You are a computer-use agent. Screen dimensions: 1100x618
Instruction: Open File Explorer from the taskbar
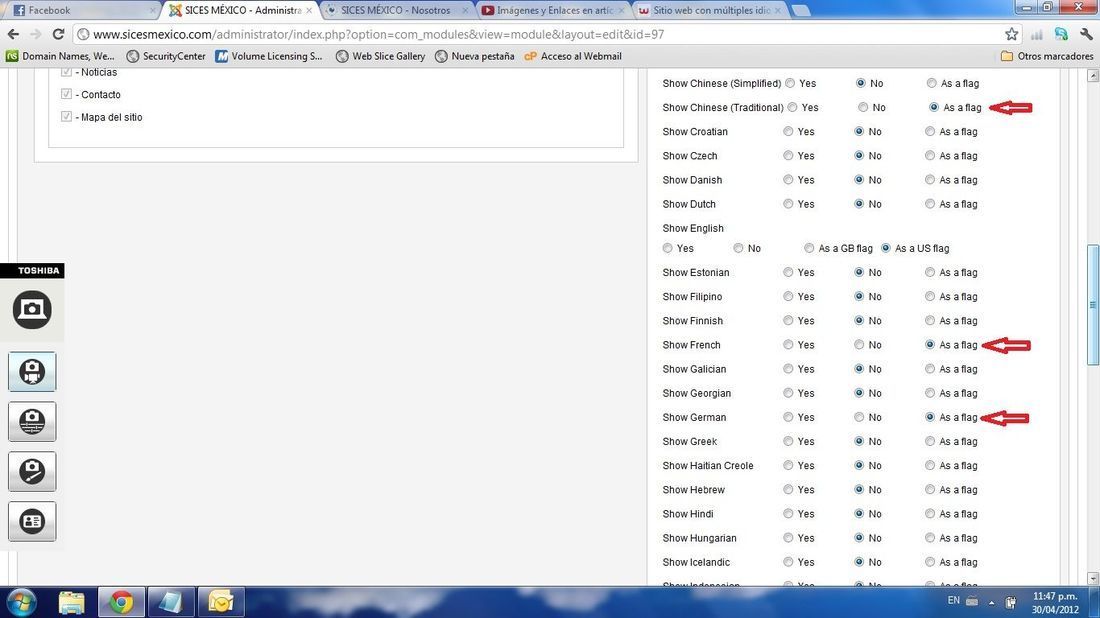pos(71,602)
